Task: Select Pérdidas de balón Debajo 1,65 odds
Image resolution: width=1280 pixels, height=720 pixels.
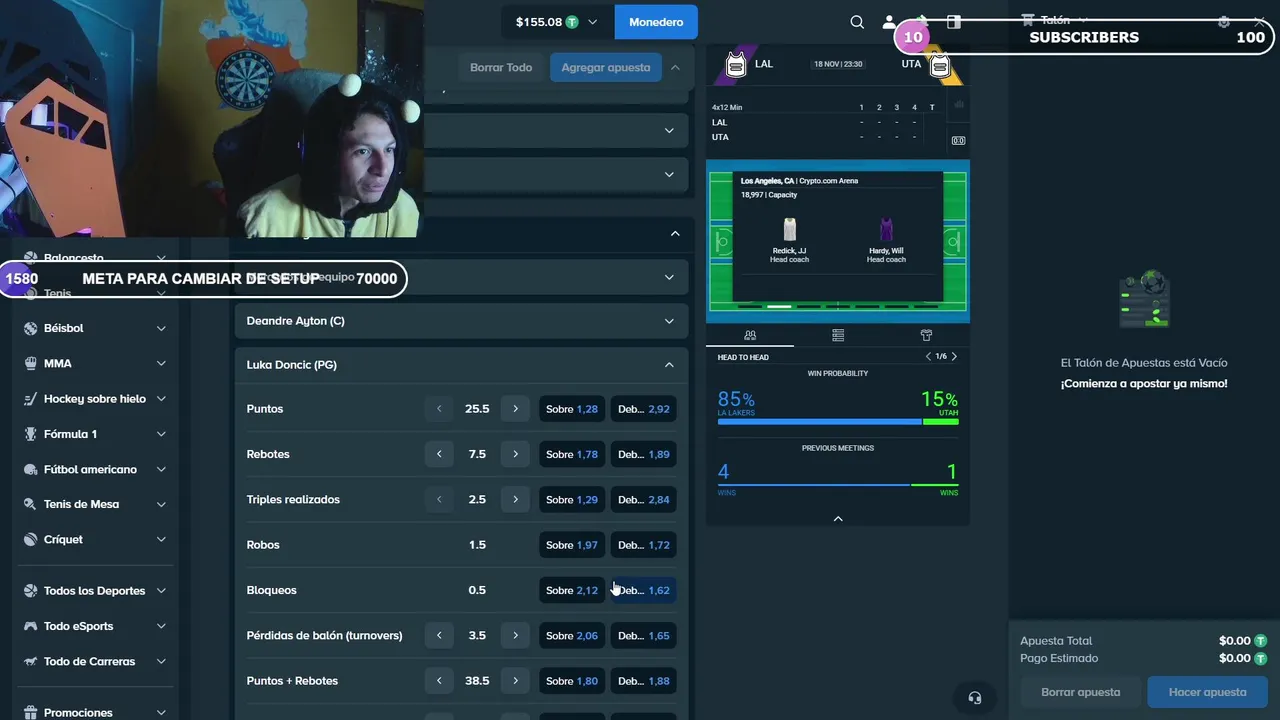Action: click(x=643, y=635)
